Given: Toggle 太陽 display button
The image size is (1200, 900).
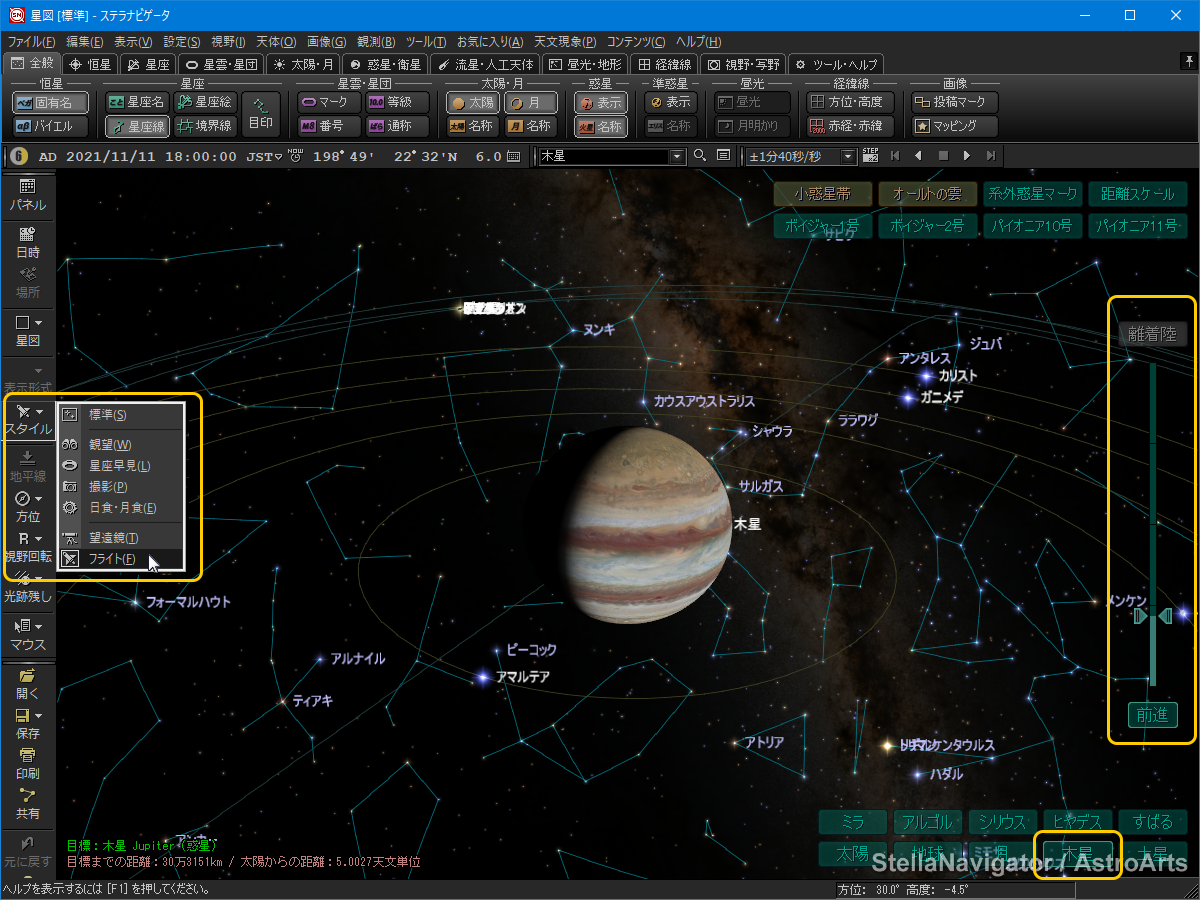Looking at the screenshot, I should pos(472,102).
